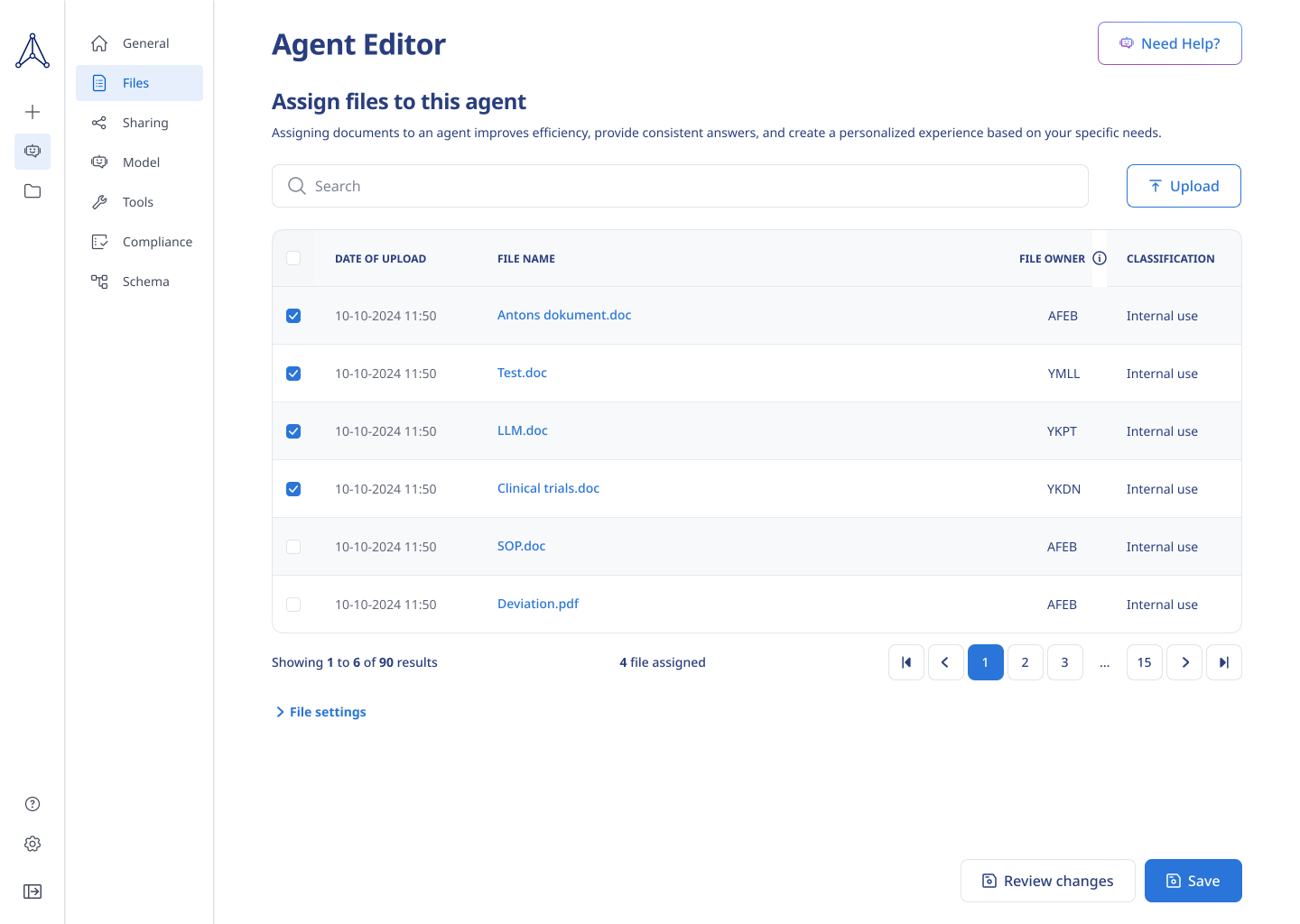The height and width of the screenshot is (924, 1300).
Task: Check the SOP.doc checkbox
Action: pos(293,547)
